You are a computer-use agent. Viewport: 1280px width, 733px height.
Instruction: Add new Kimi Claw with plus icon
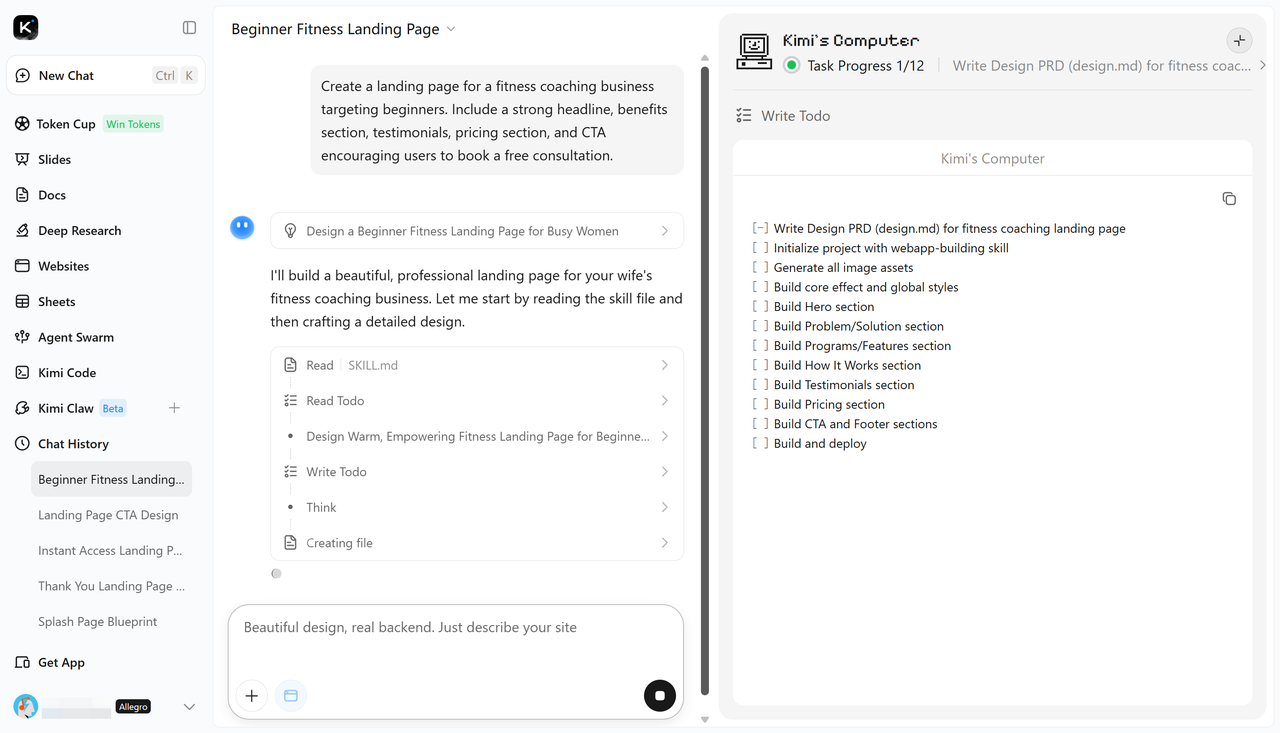[174, 408]
